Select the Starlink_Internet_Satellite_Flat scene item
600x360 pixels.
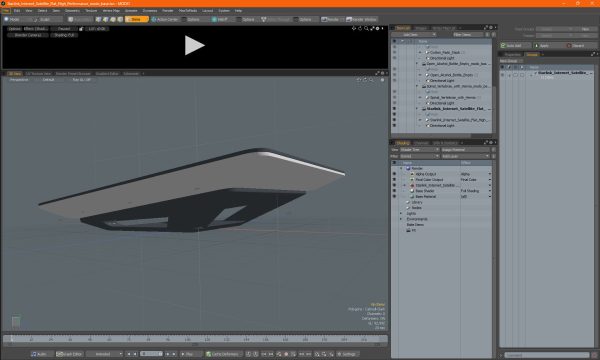[455, 109]
